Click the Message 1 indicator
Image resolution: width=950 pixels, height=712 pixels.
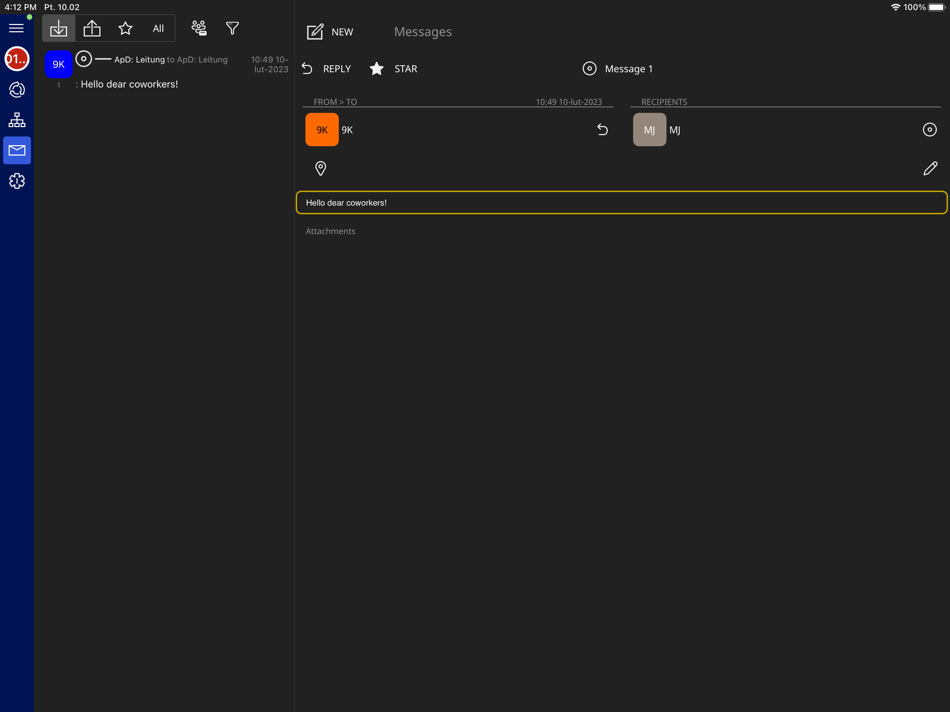[618, 68]
